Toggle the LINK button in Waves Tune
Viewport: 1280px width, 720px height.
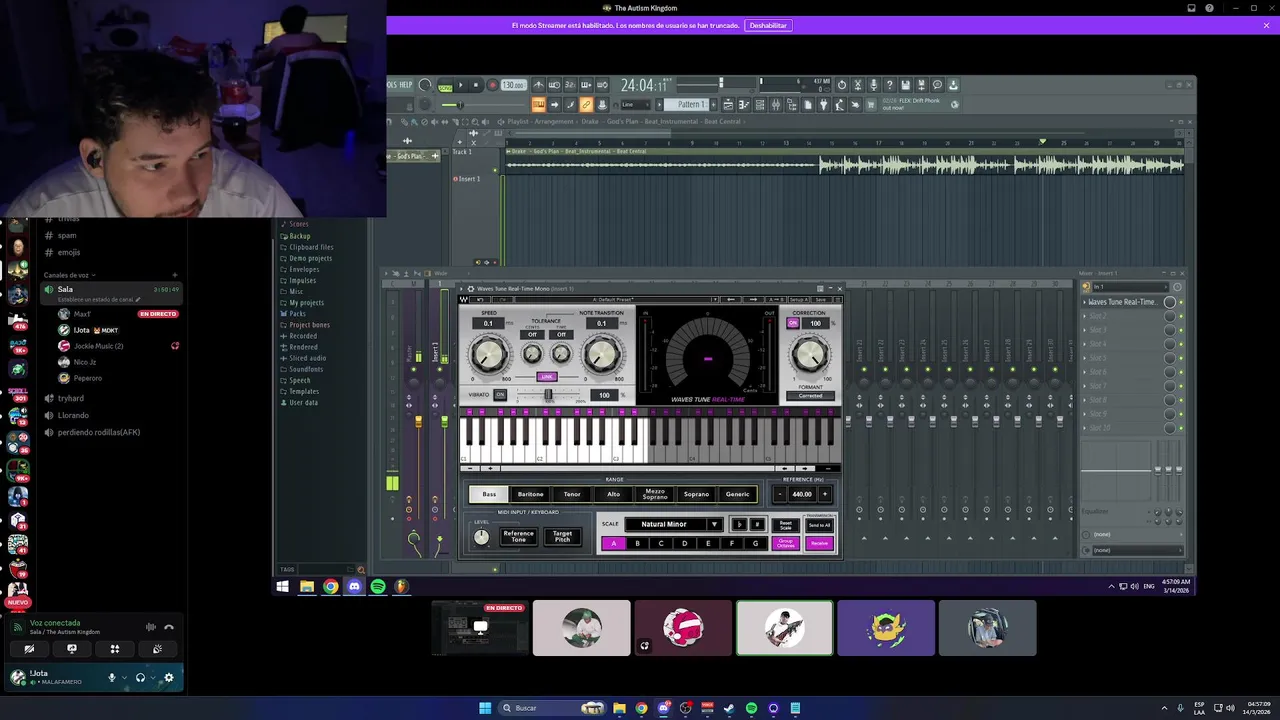pyautogui.click(x=547, y=377)
